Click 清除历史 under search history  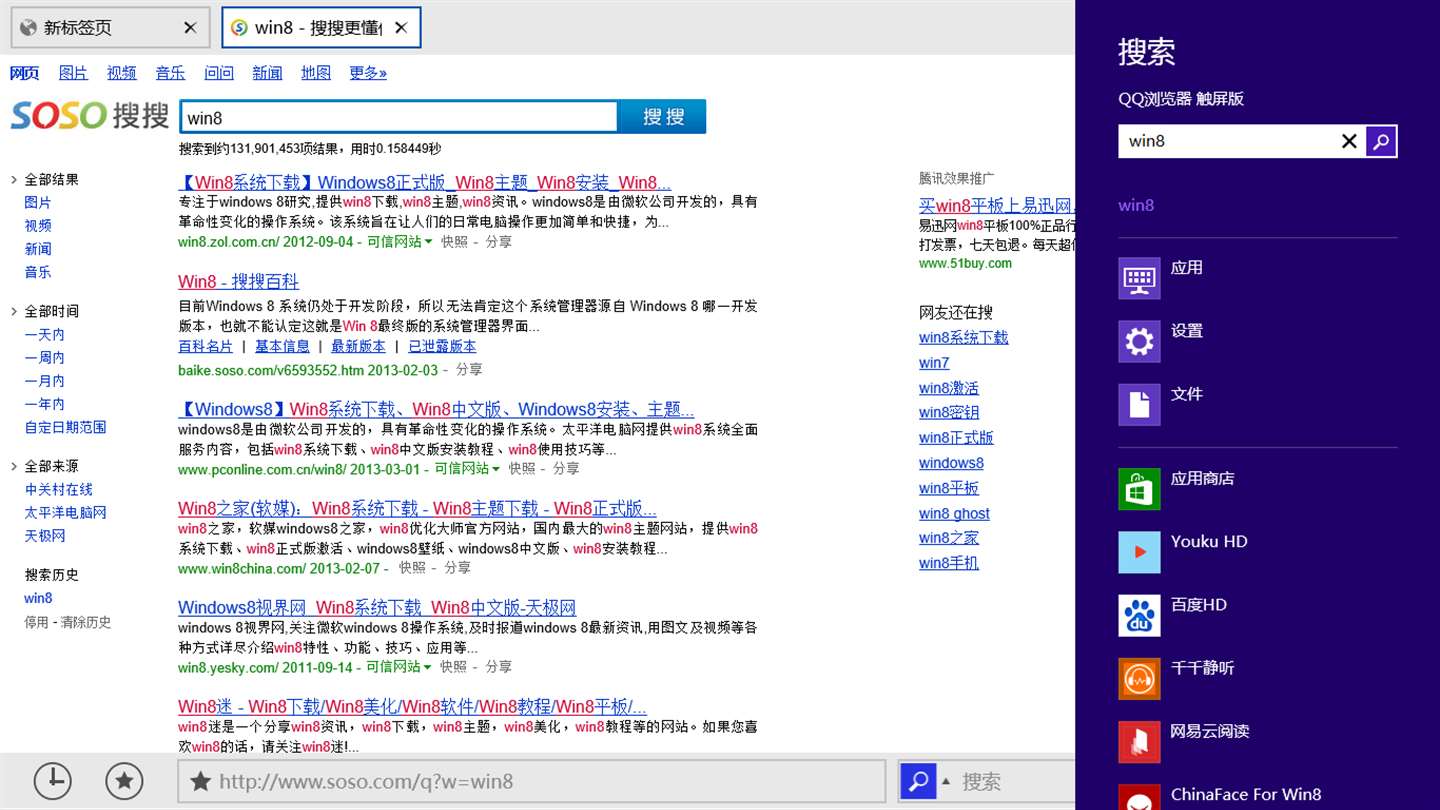pyautogui.click(x=86, y=622)
